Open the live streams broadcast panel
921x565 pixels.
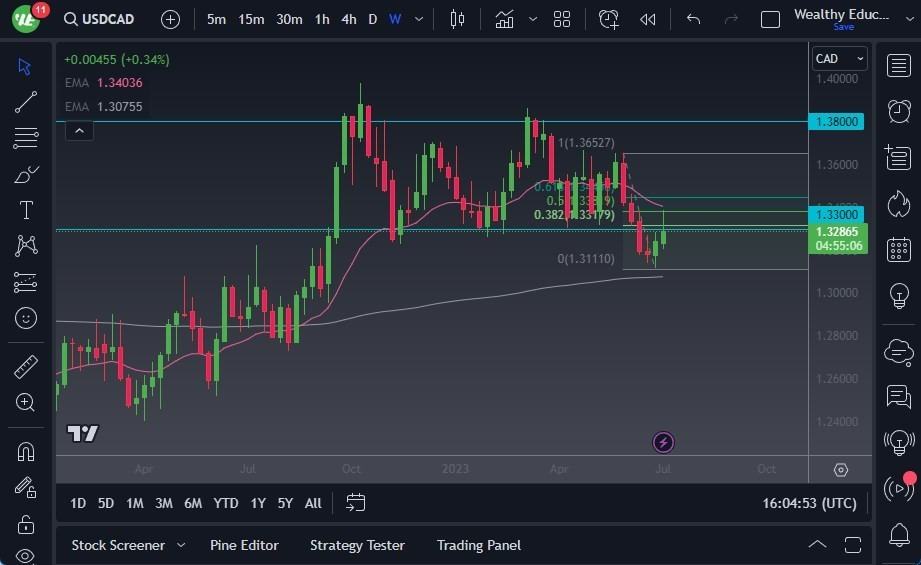(899, 488)
